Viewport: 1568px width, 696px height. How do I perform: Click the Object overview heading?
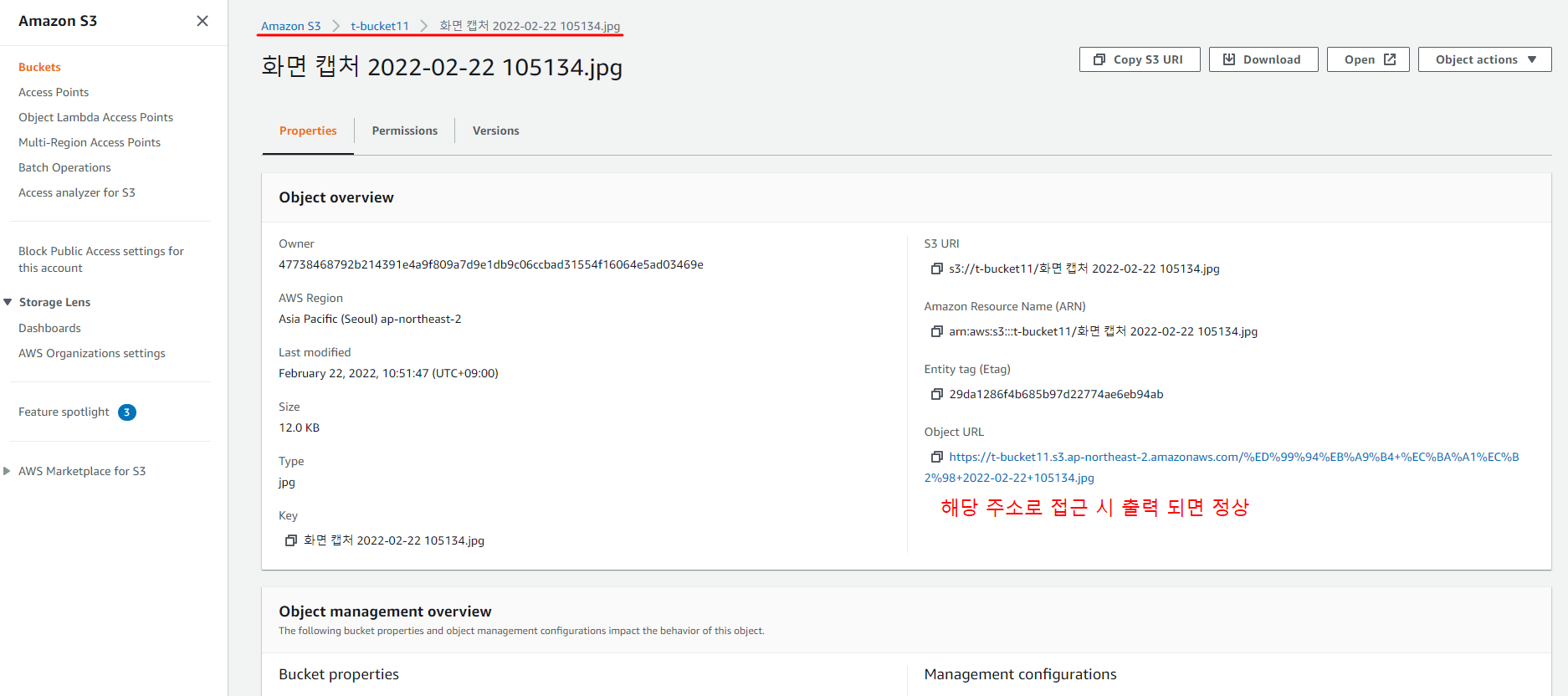click(x=336, y=197)
